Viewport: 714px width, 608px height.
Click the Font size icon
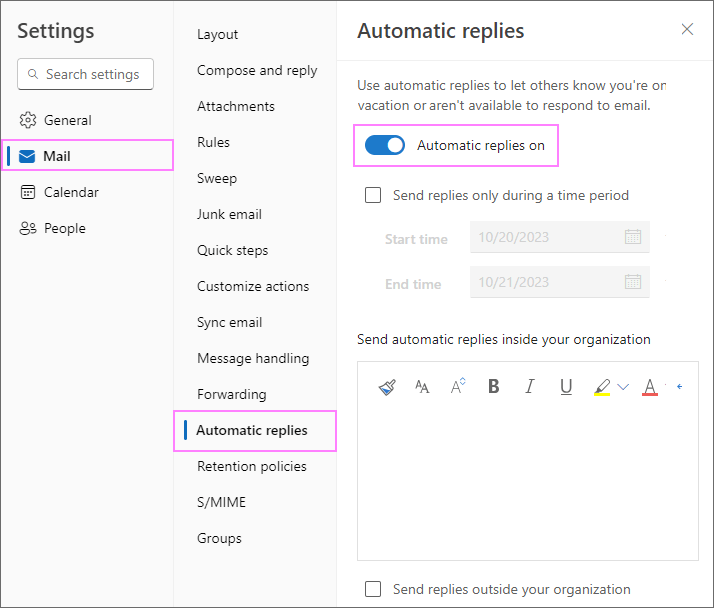pyautogui.click(x=458, y=387)
